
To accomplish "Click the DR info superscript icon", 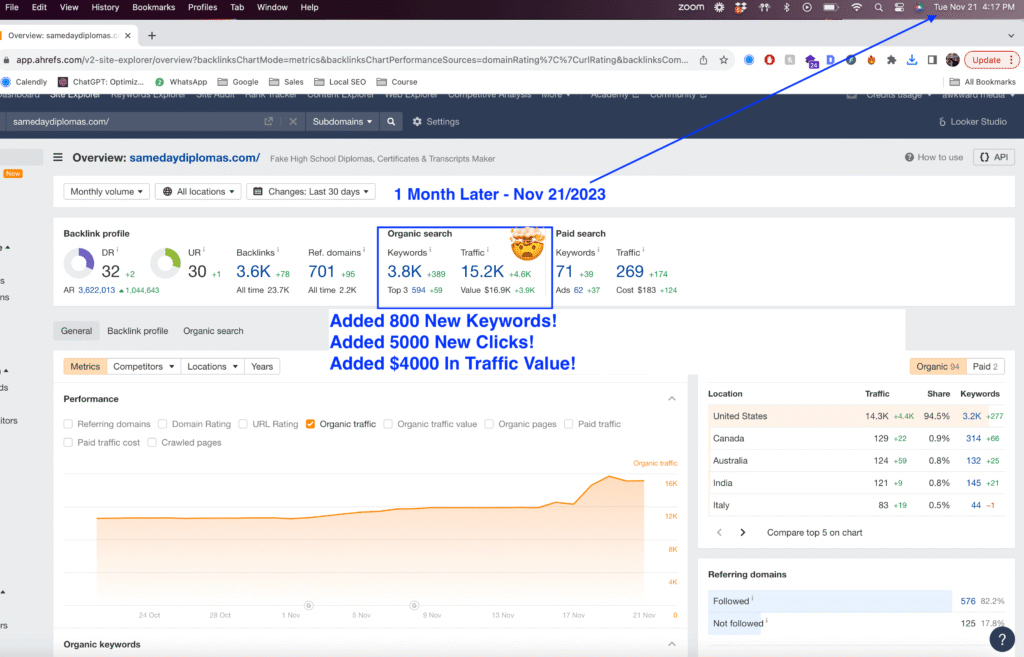I will tap(118, 250).
